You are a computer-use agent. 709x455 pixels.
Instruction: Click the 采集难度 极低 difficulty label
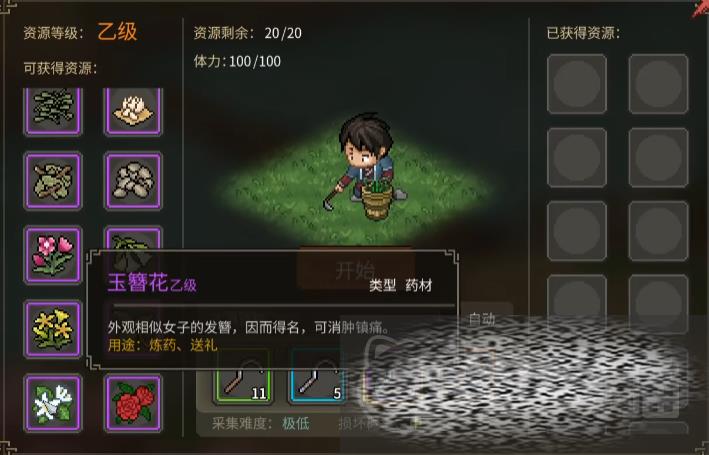click(x=261, y=423)
